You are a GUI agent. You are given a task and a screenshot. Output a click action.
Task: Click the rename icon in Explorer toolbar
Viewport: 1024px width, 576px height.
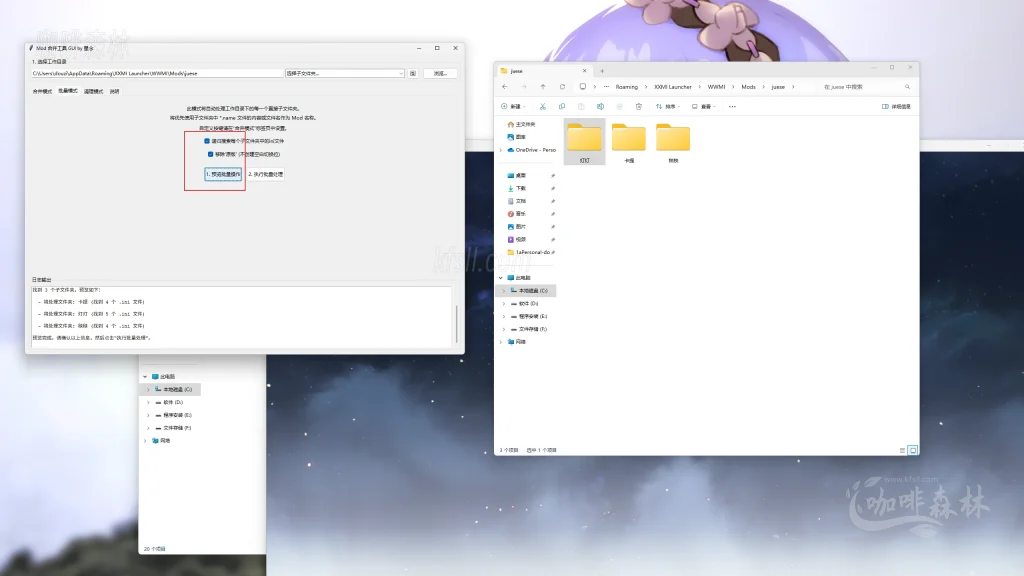point(600,106)
